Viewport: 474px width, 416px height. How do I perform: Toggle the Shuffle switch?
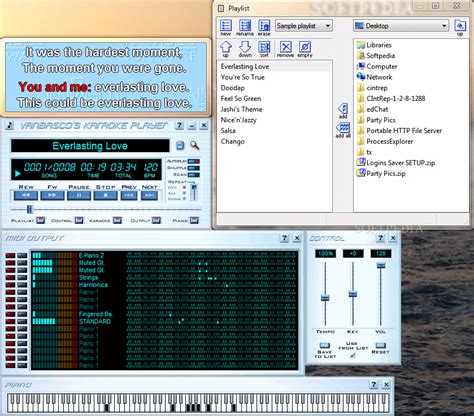coord(193,168)
